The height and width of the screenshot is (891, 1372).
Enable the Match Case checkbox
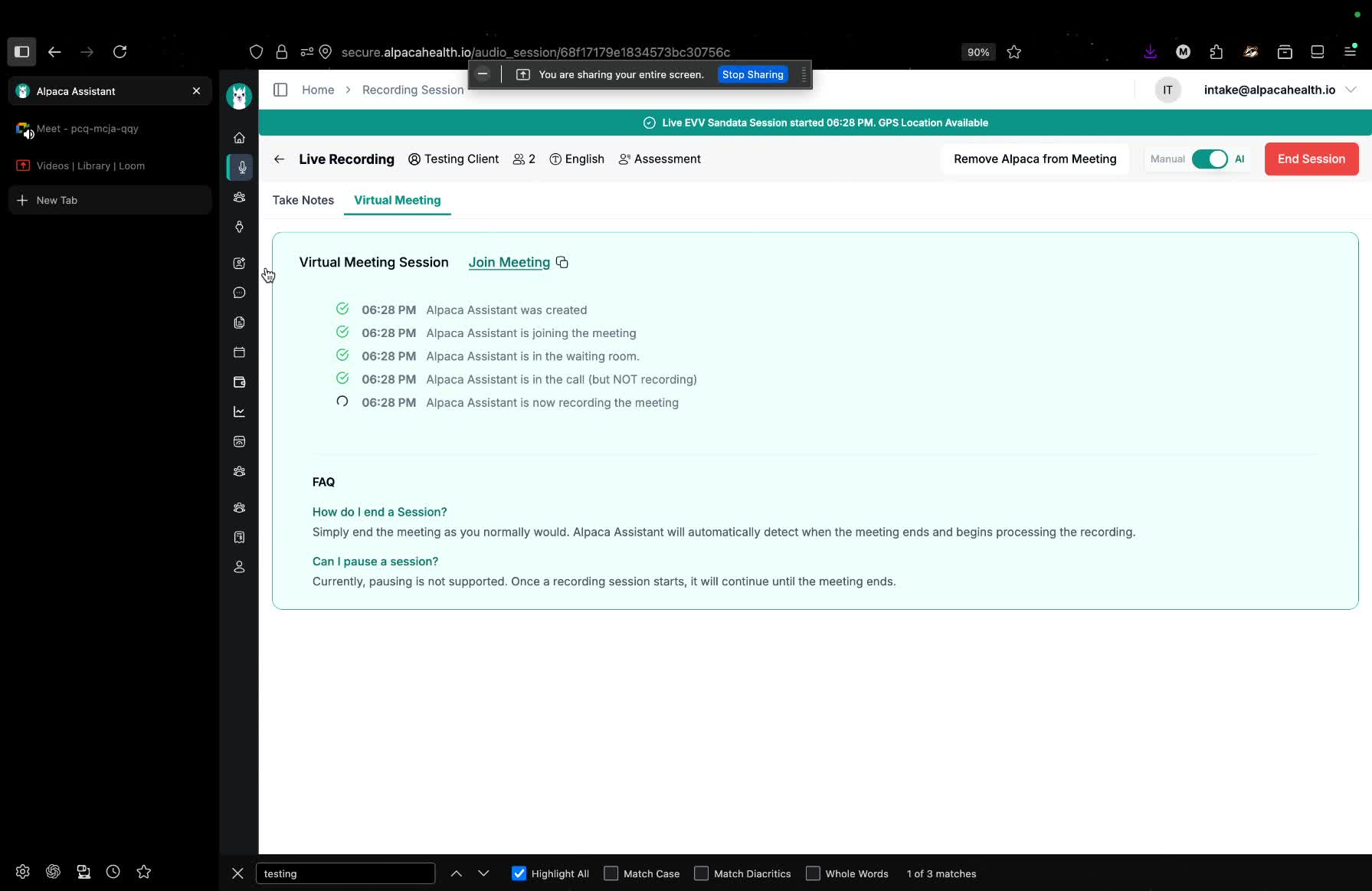[x=611, y=873]
